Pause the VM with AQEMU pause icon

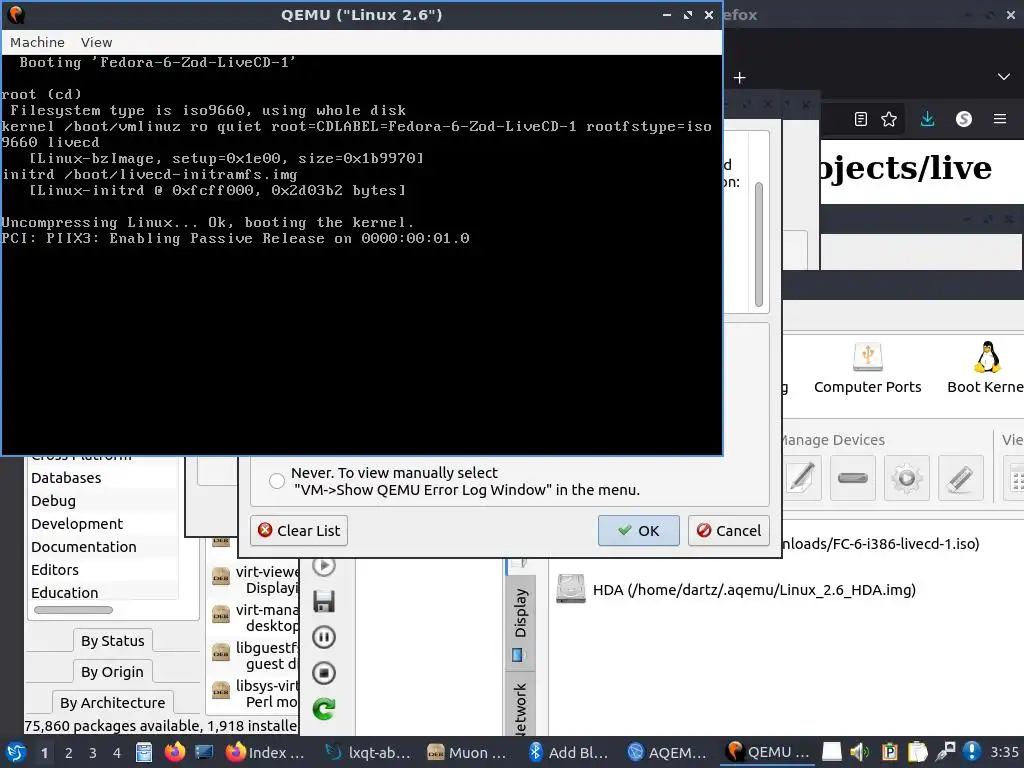(324, 637)
